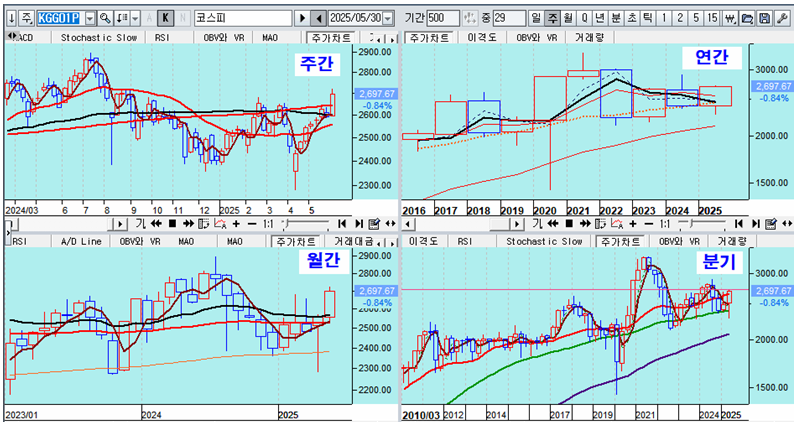This screenshot has height=422, width=799.
Task: Open the sort options dropdown arrow
Action: (135, 18)
